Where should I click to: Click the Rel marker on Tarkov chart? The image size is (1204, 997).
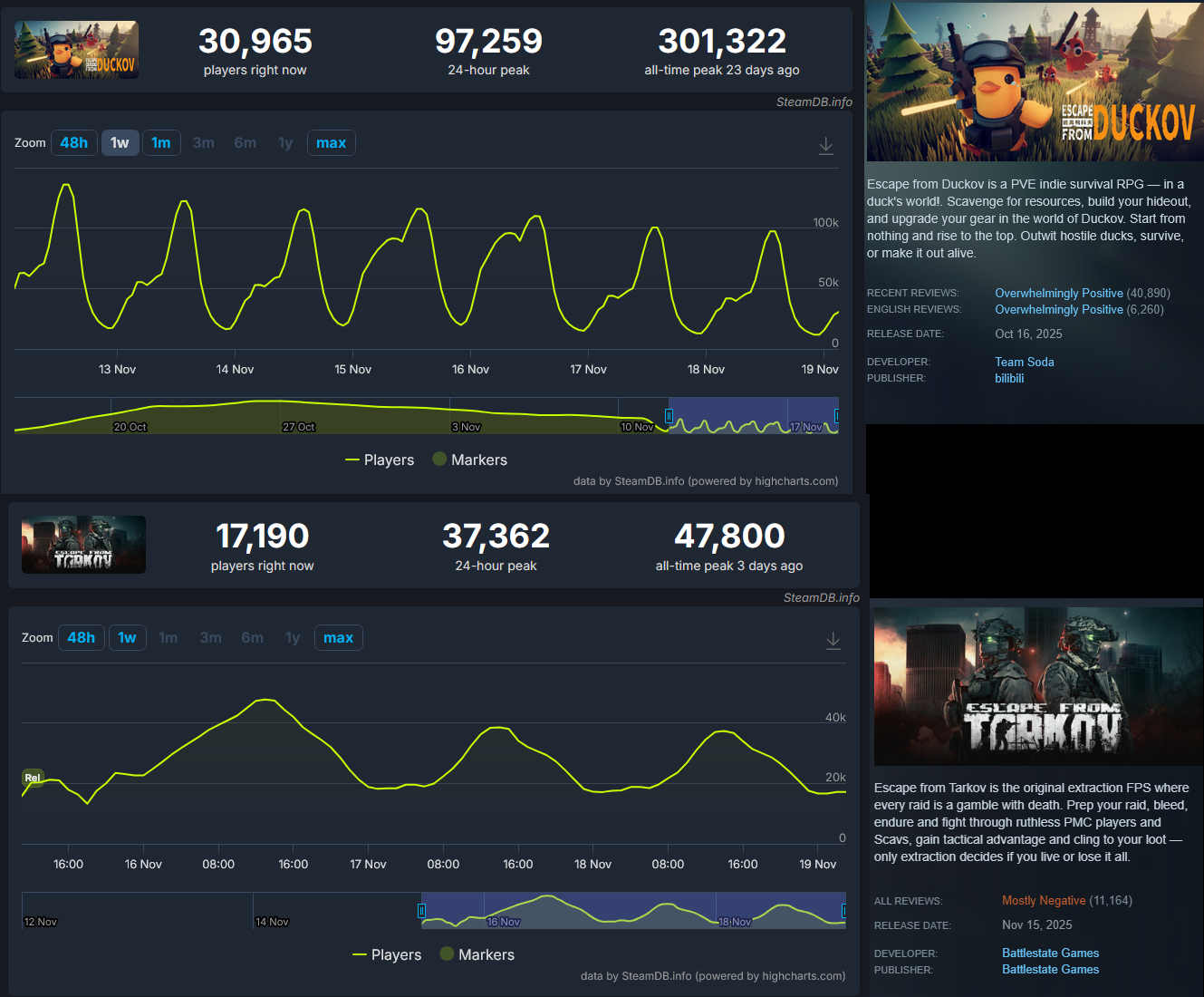pos(33,778)
